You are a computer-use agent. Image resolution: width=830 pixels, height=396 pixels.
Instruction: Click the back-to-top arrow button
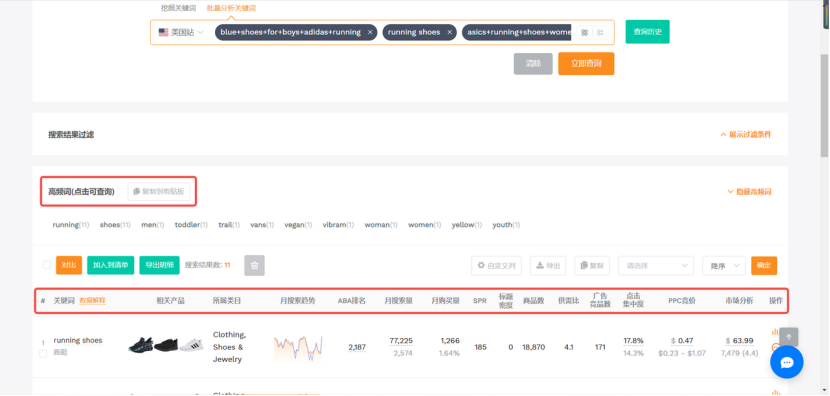[789, 337]
